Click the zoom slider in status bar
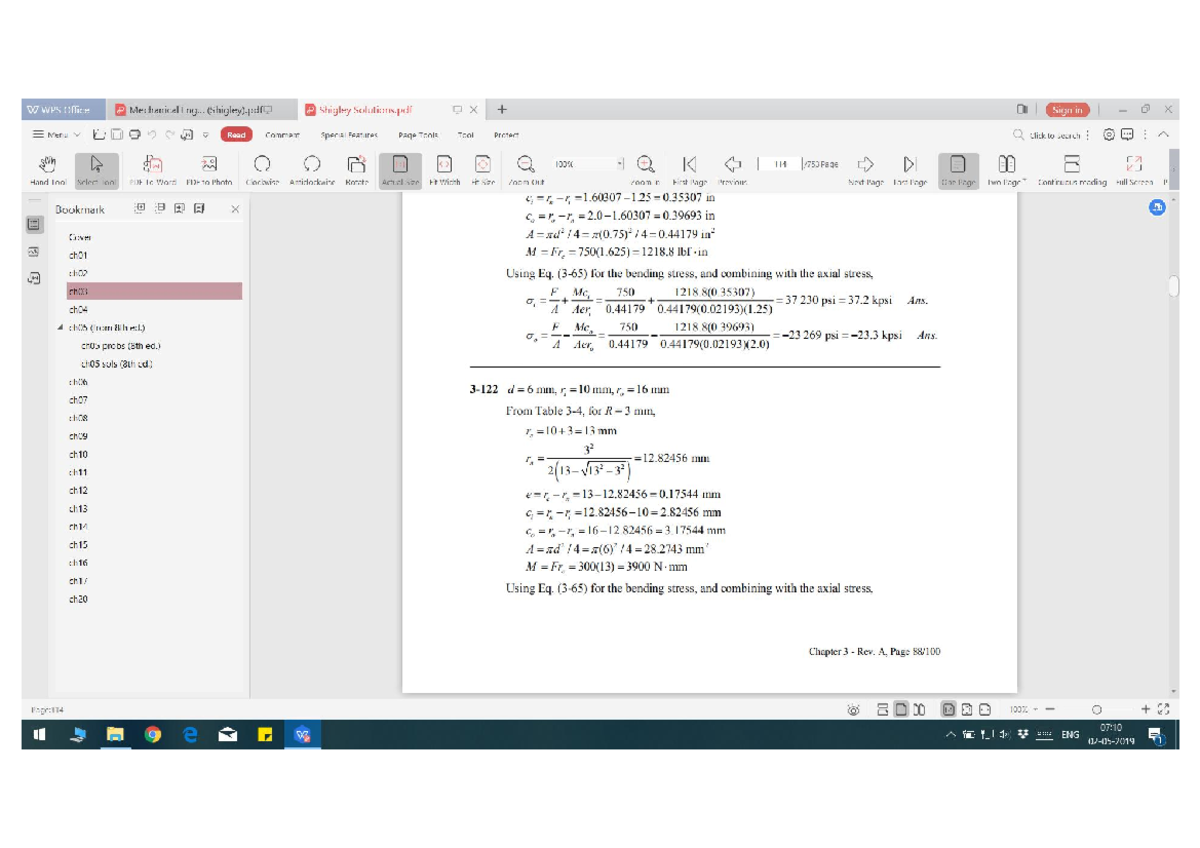Viewport: 1200px width, 848px height. coord(1097,710)
